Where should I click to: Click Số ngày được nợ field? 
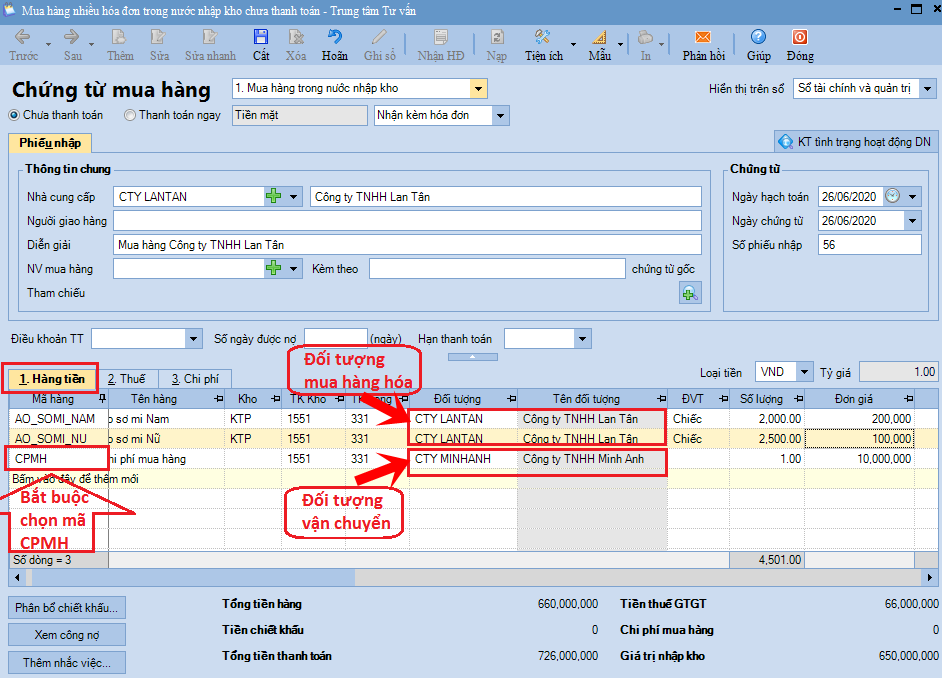point(335,339)
